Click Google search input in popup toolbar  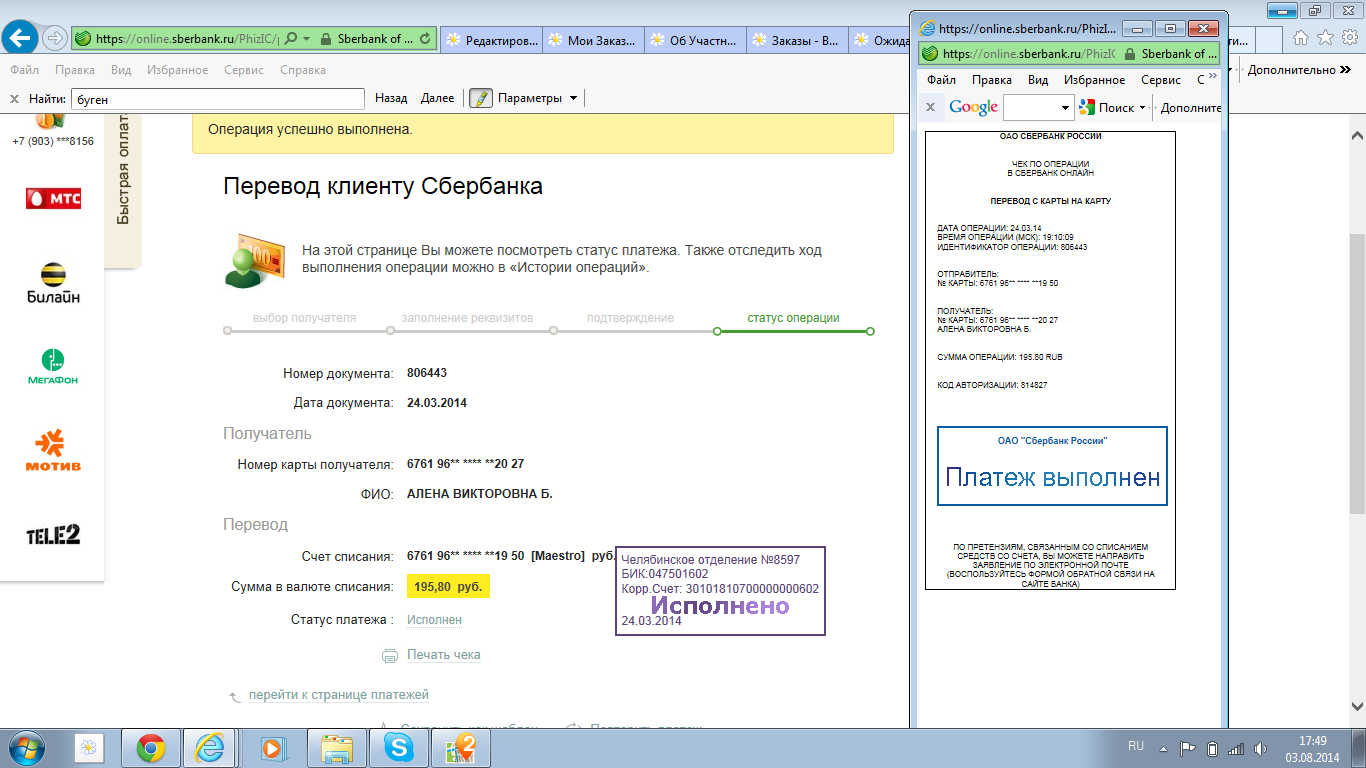(x=1032, y=107)
